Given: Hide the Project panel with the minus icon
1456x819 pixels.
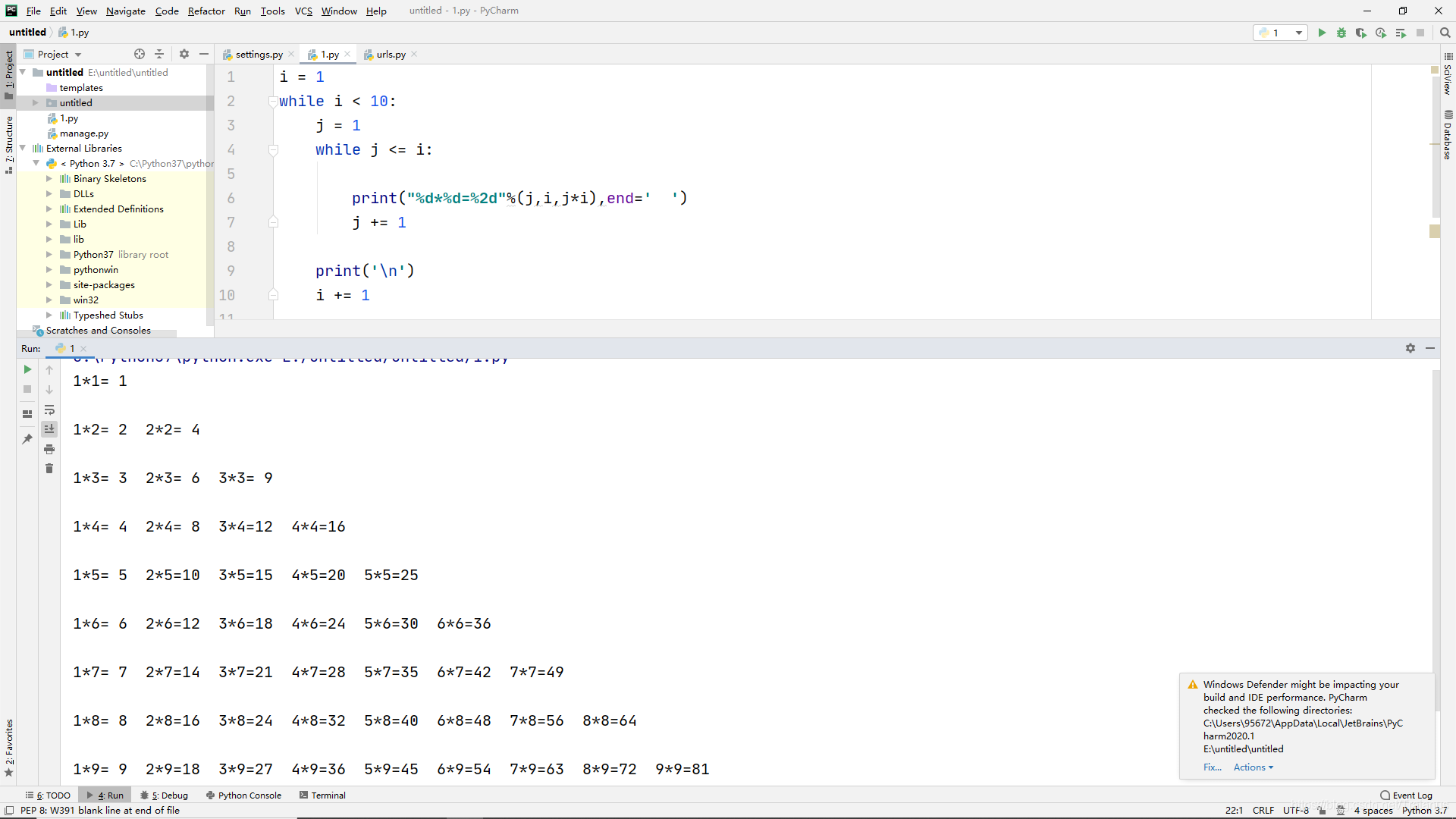Looking at the screenshot, I should (204, 54).
